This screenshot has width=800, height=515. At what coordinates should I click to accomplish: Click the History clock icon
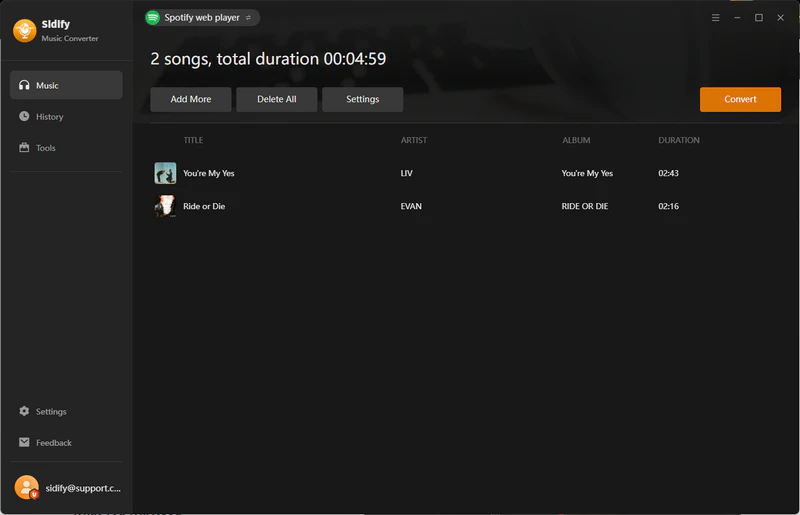(24, 116)
